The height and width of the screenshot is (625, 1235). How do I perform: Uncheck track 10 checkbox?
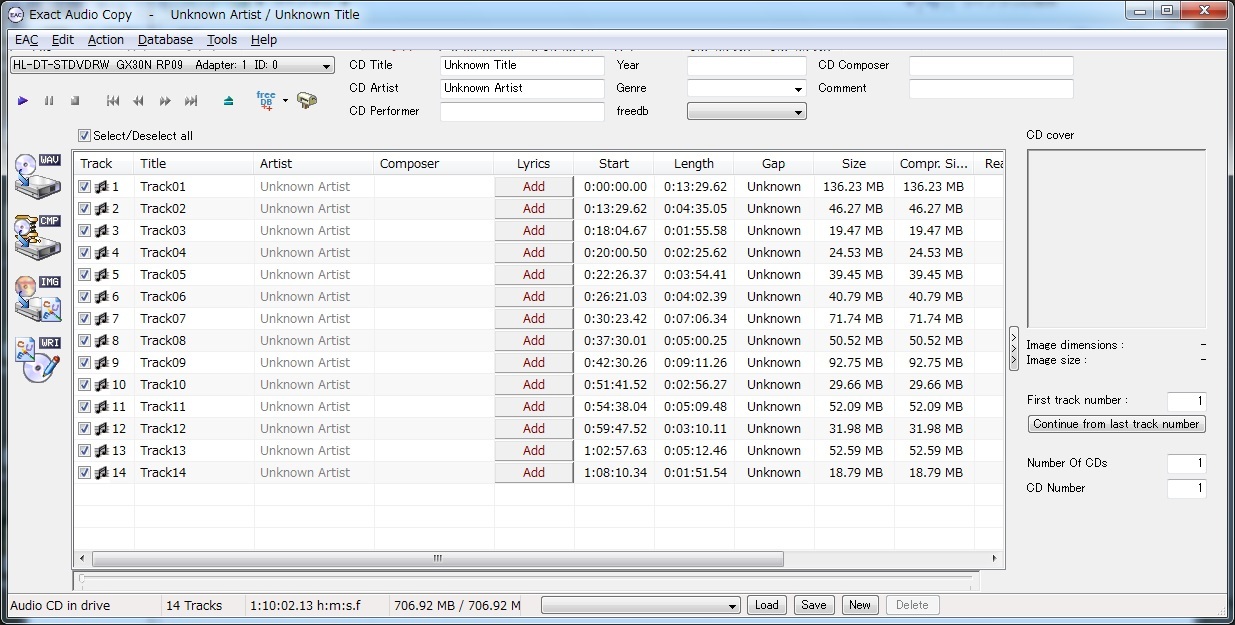click(85, 385)
